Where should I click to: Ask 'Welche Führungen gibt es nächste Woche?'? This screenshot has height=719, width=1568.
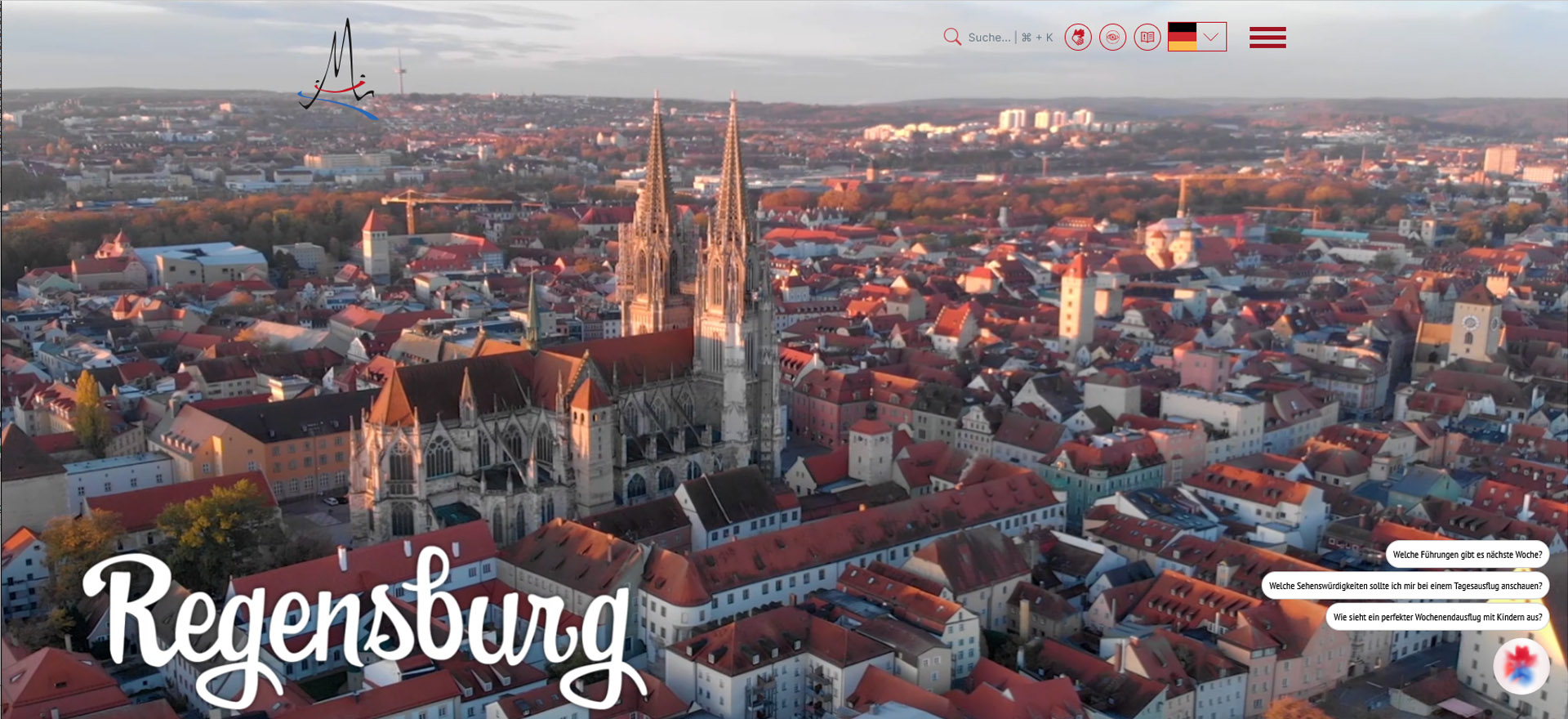(x=1468, y=555)
